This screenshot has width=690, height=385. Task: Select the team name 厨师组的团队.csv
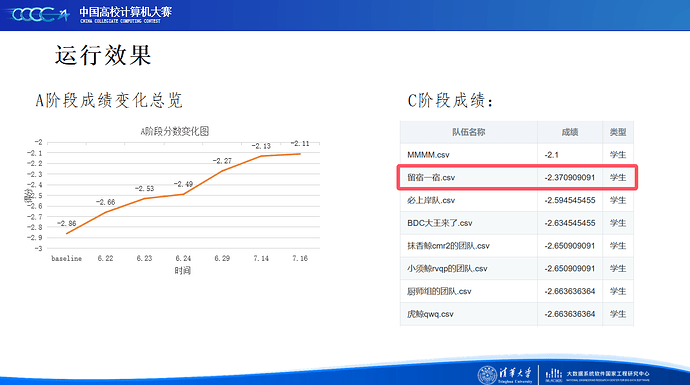coord(439,291)
